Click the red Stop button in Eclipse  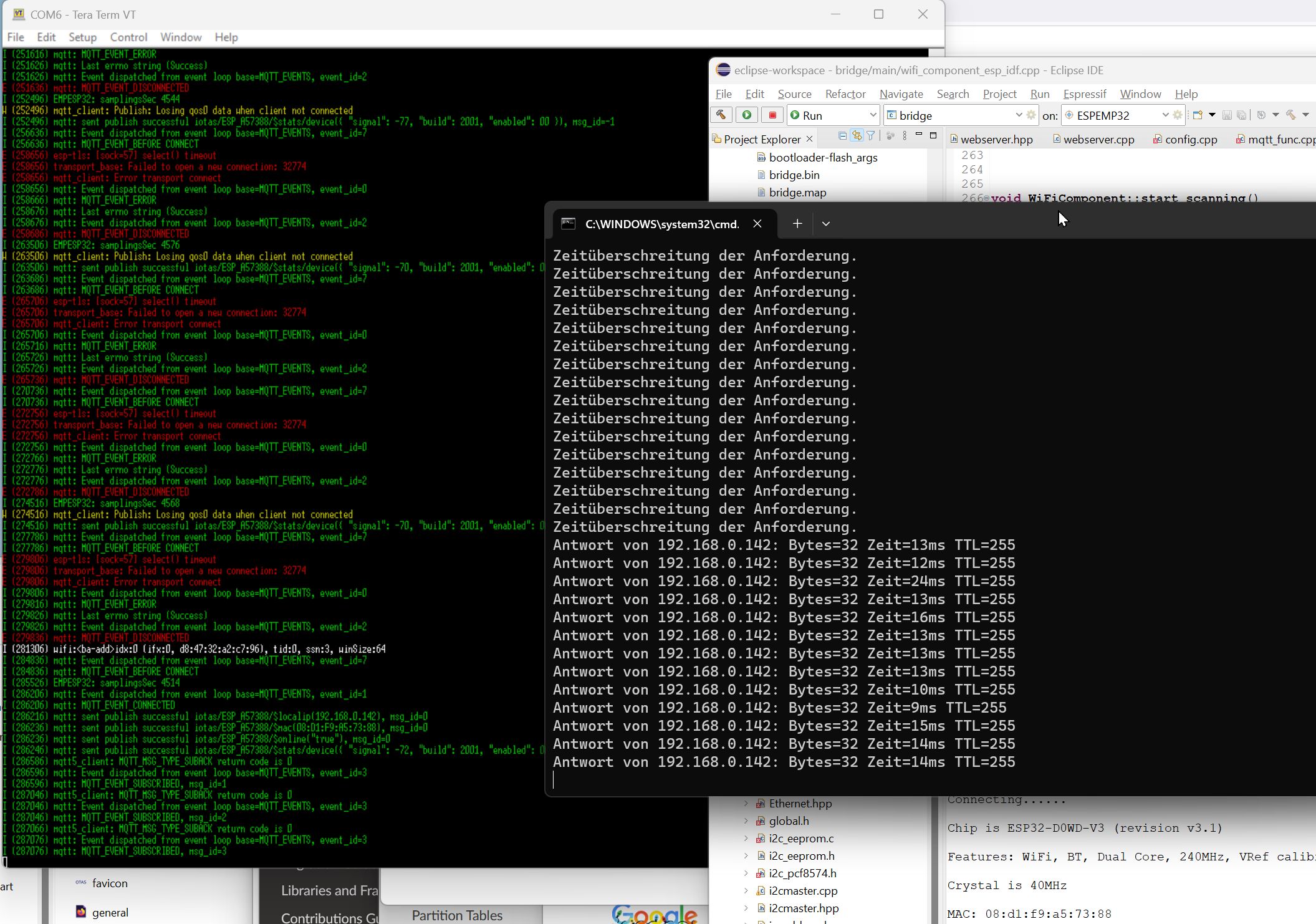[772, 115]
